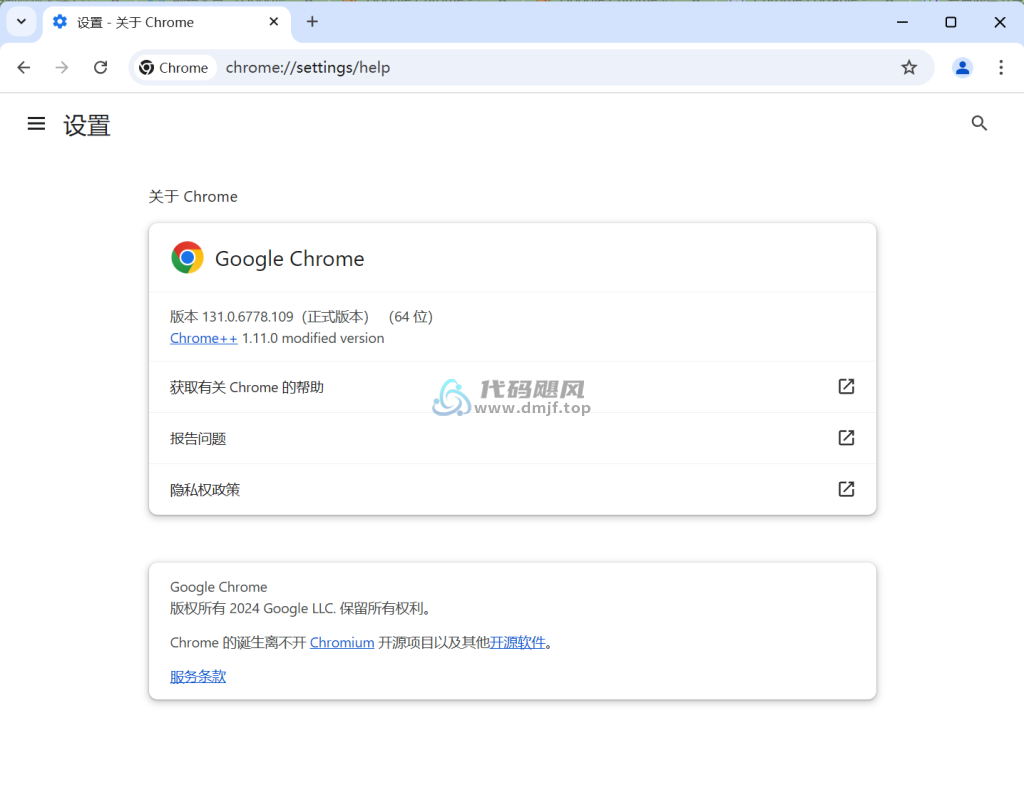This screenshot has height=795, width=1024.
Task: Open the Chrome++ link
Action: click(x=203, y=338)
